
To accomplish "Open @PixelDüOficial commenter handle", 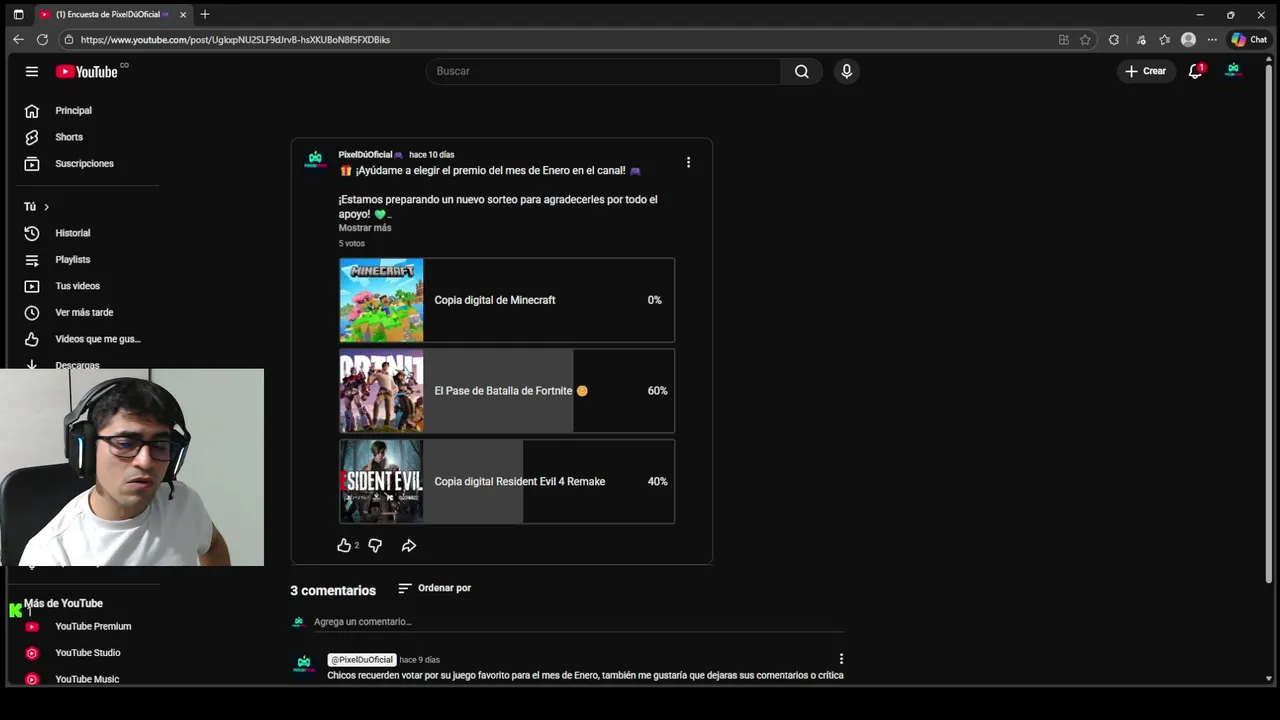I will [x=362, y=660].
